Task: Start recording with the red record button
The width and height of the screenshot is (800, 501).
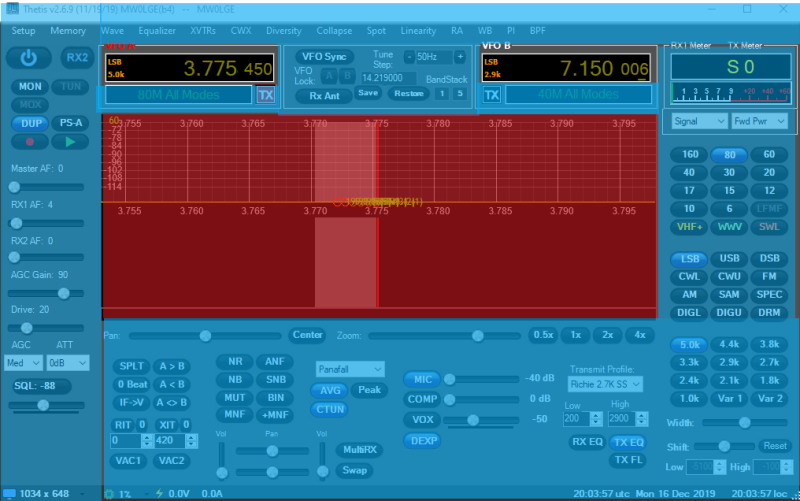Action: [30, 142]
